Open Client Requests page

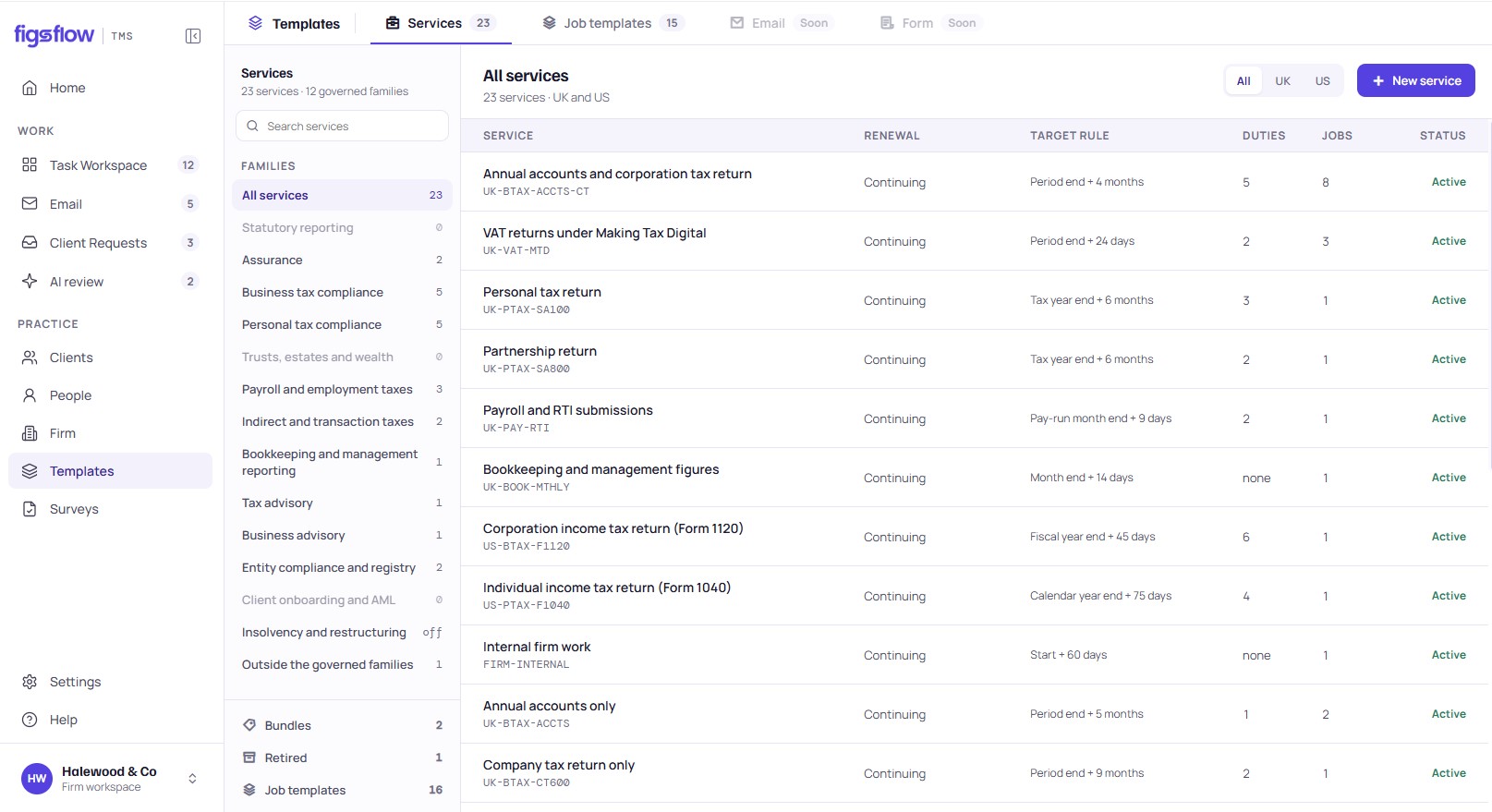click(x=110, y=243)
